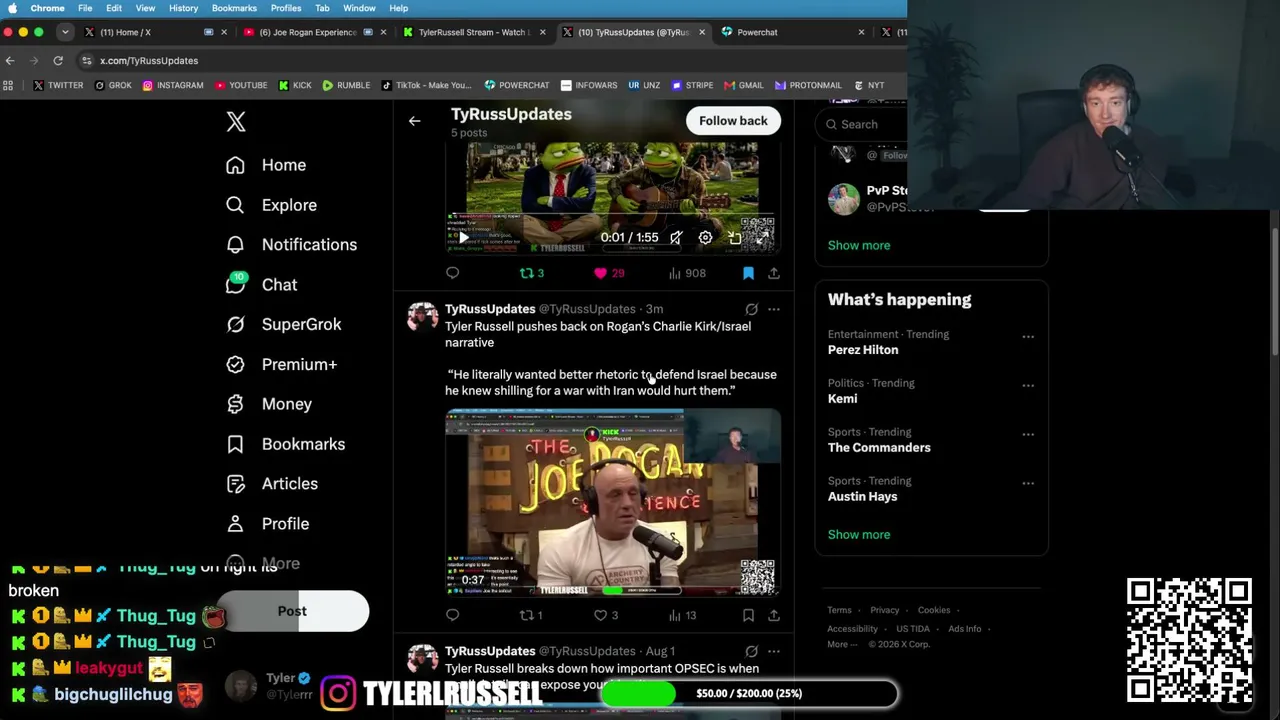Reload the page in Chrome

tap(58, 61)
